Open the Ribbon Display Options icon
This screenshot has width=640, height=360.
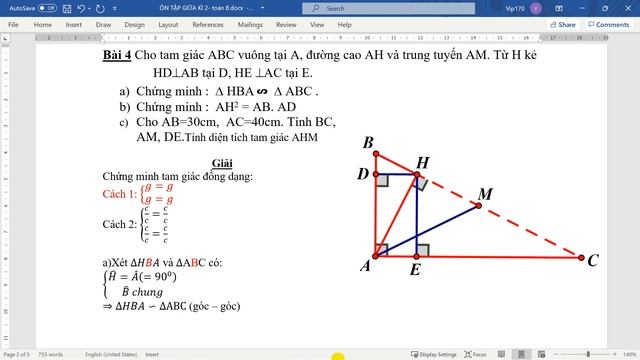559,8
